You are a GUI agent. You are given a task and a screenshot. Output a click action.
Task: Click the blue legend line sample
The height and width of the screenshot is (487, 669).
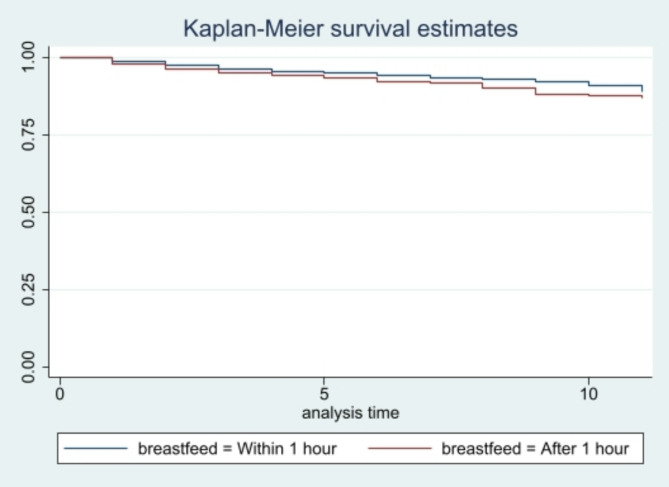tap(96, 448)
